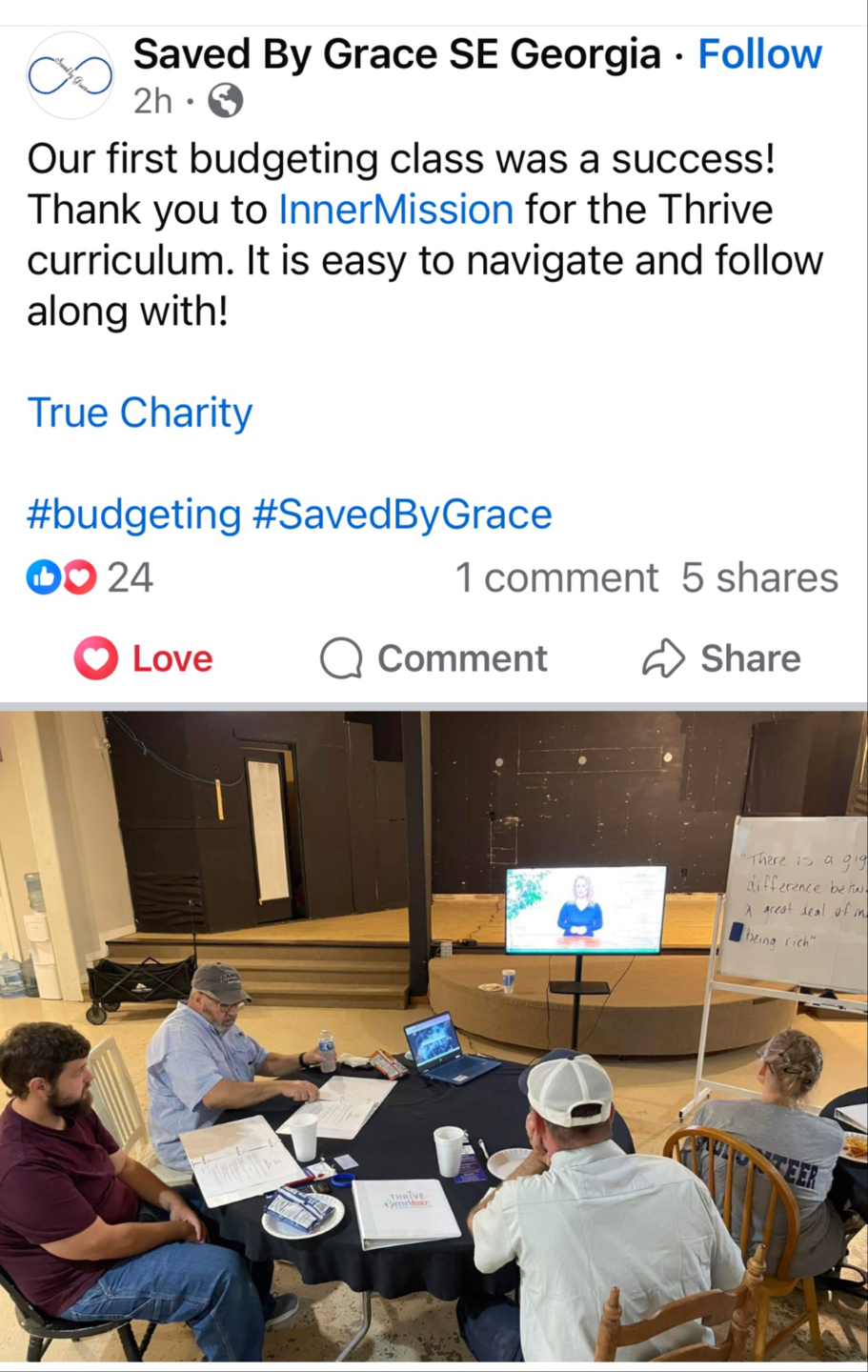Tap the share arrow icon
Image resolution: width=868 pixels, height=1372 pixels.
pyautogui.click(x=664, y=658)
